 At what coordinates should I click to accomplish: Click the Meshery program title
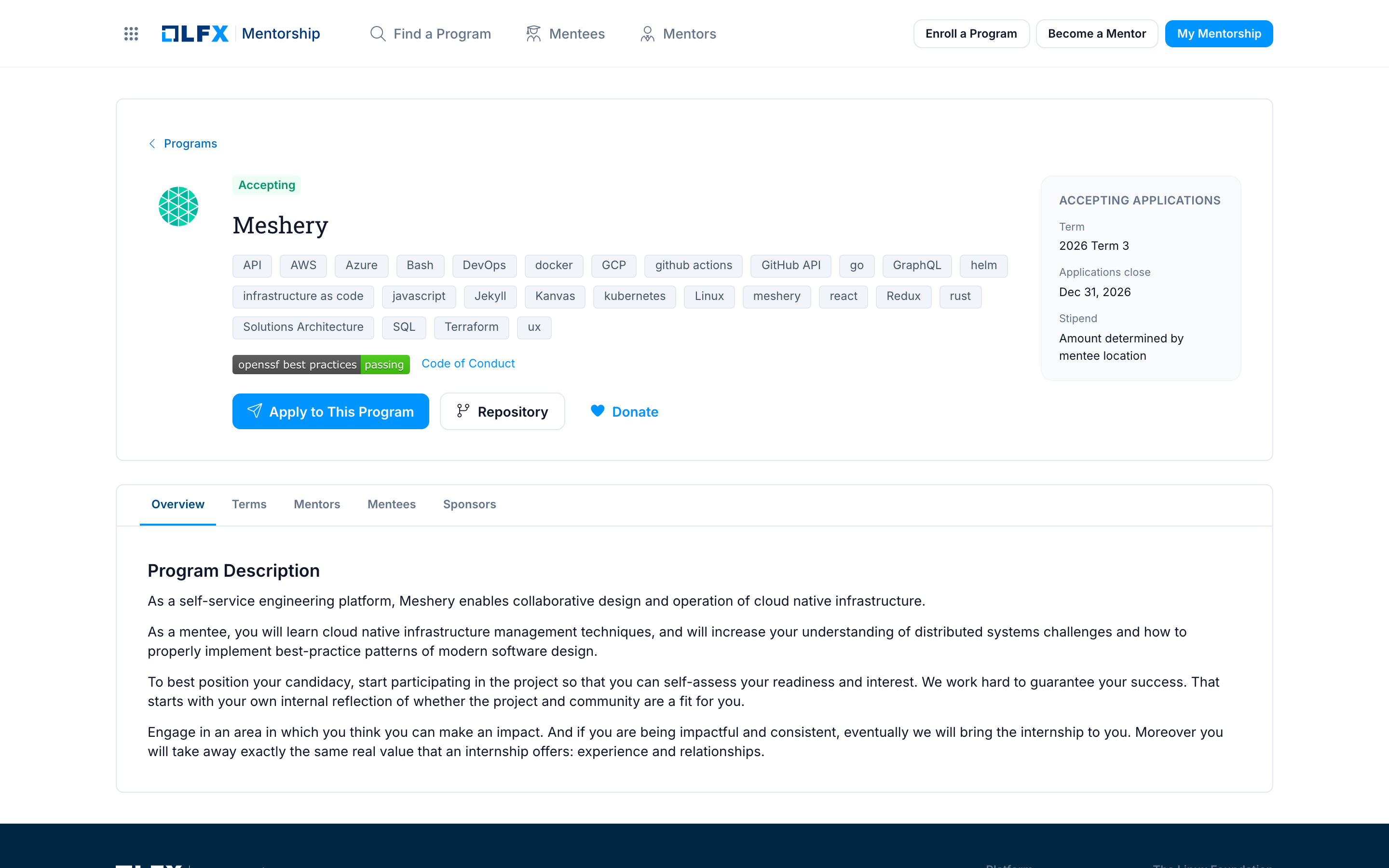click(280, 225)
